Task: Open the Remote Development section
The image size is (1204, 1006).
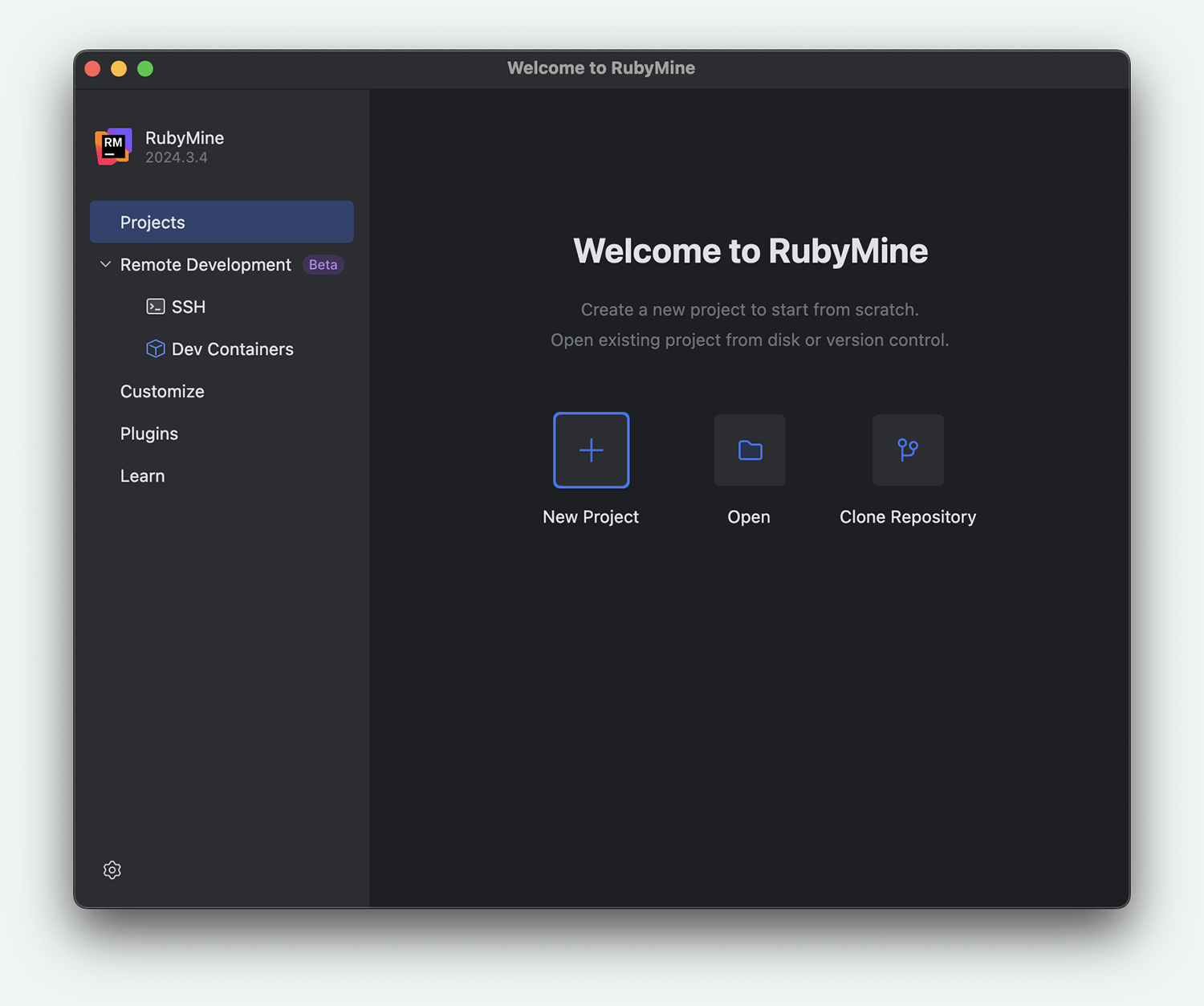Action: click(x=205, y=265)
